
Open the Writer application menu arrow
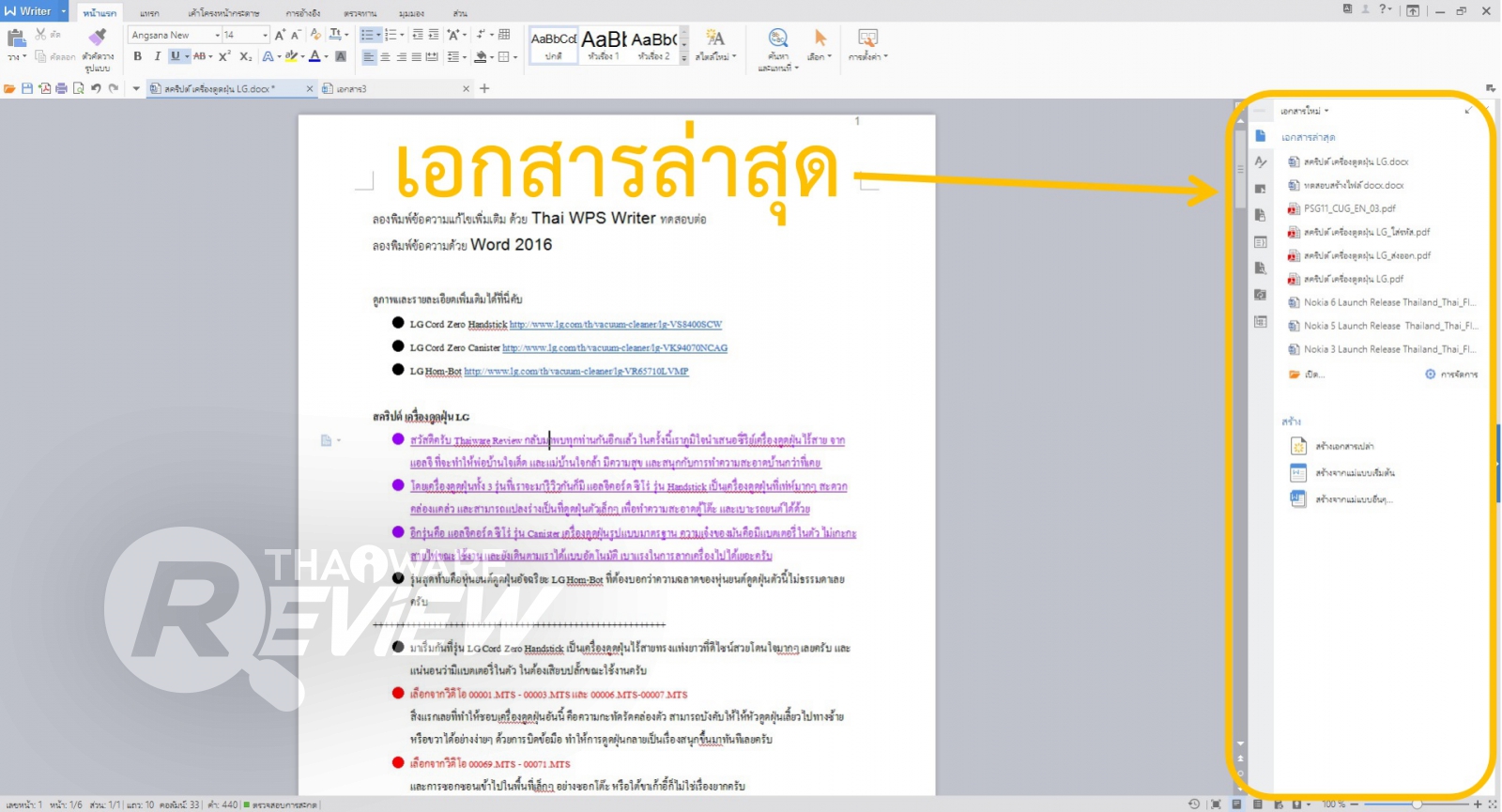[64, 11]
